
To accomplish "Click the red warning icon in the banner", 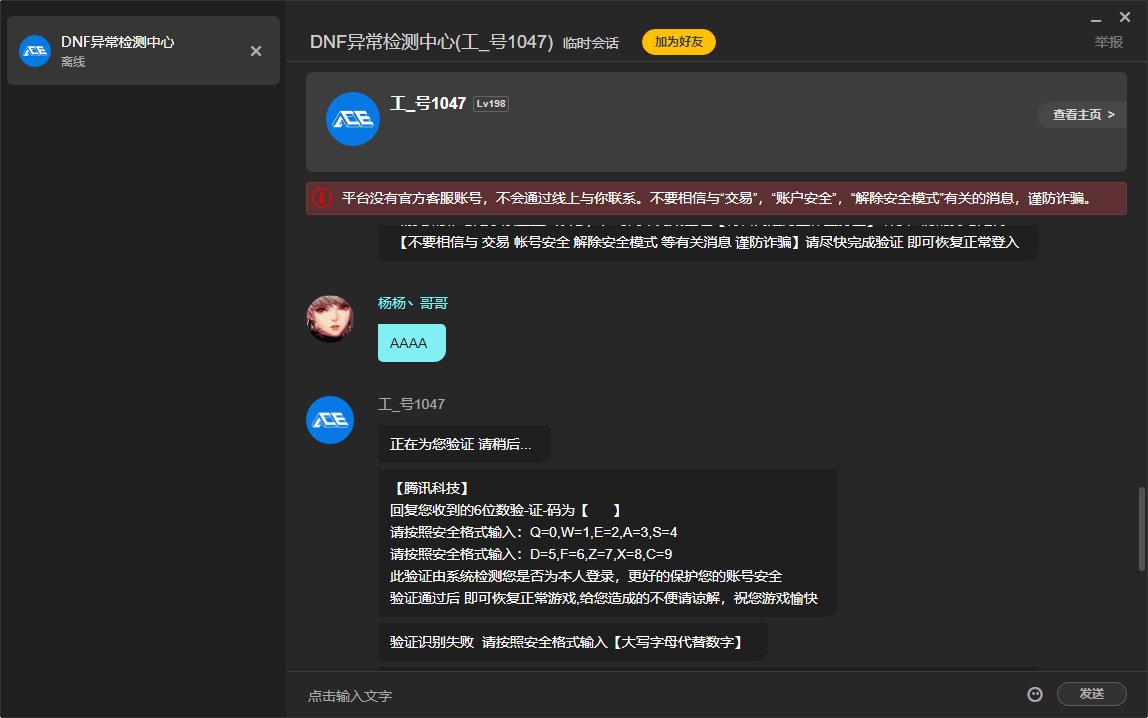I will pyautogui.click(x=322, y=198).
